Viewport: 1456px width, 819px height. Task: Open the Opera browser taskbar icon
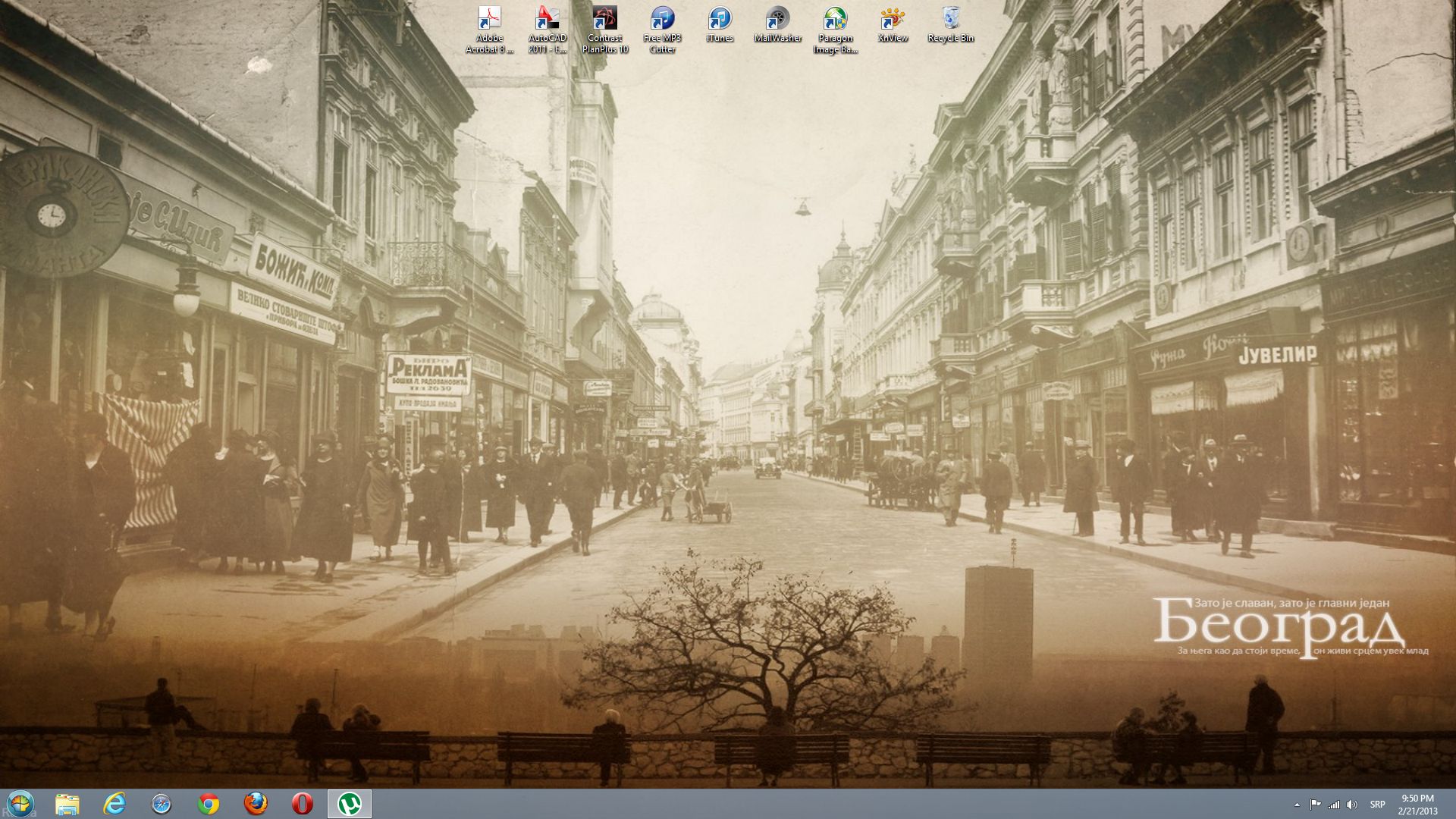(303, 804)
